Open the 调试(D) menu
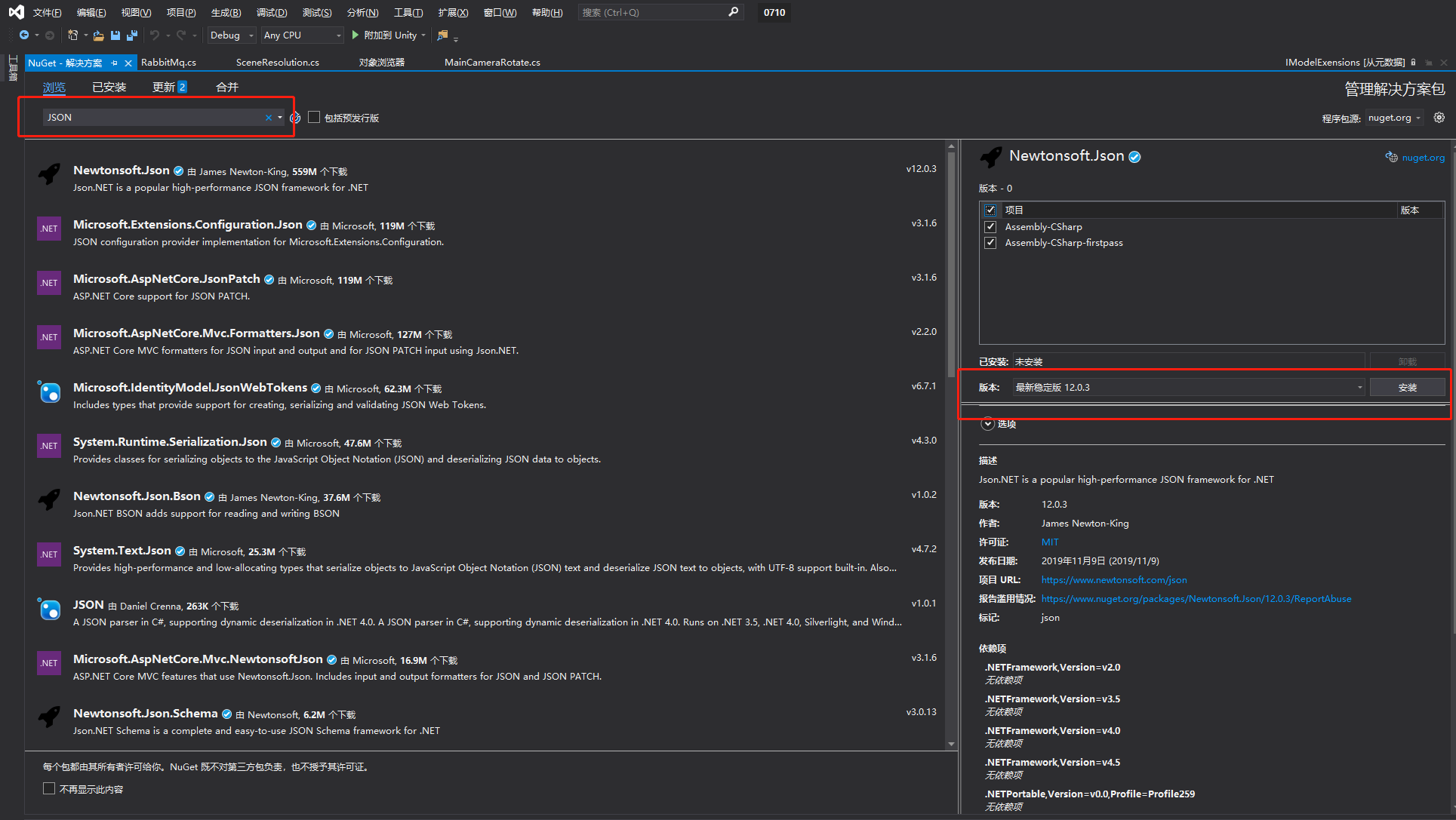This screenshot has height=820, width=1456. point(272,13)
